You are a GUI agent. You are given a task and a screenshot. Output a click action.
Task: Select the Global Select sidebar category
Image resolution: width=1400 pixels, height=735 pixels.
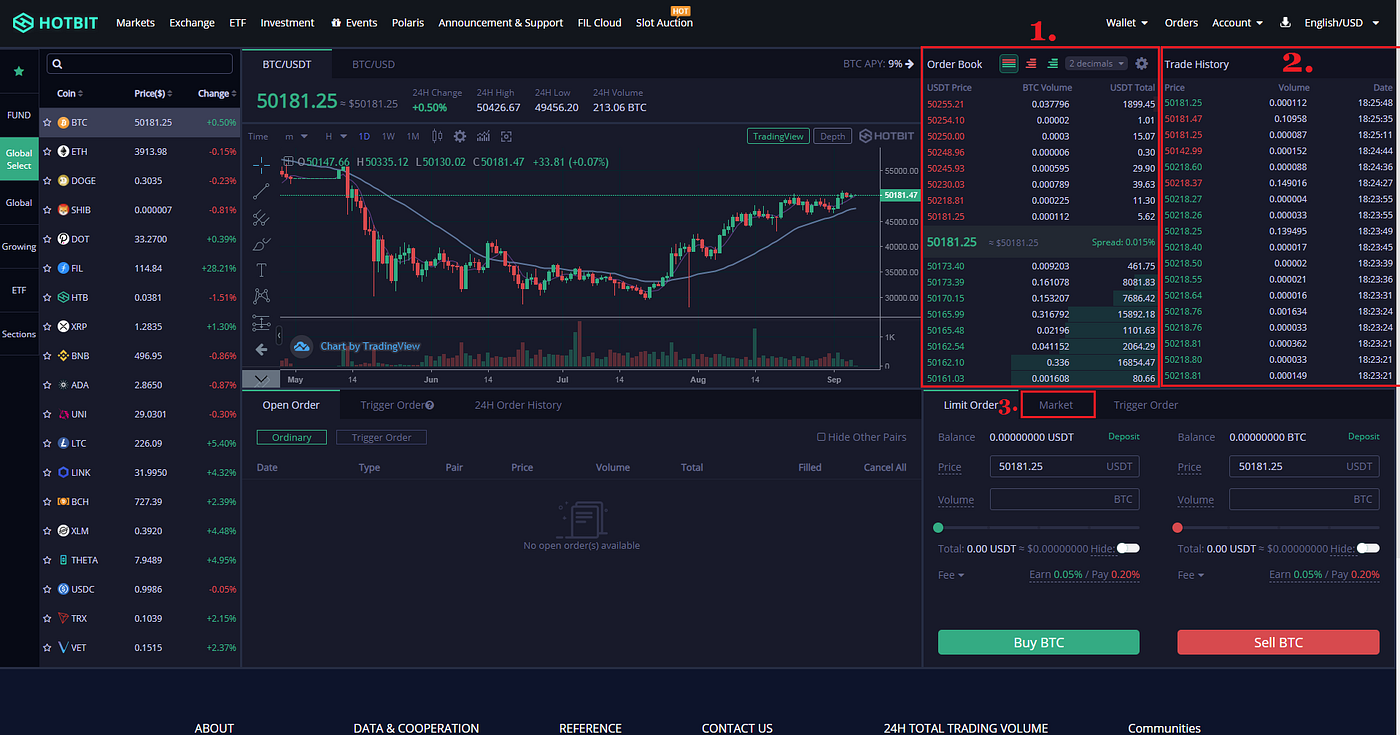coord(19,159)
